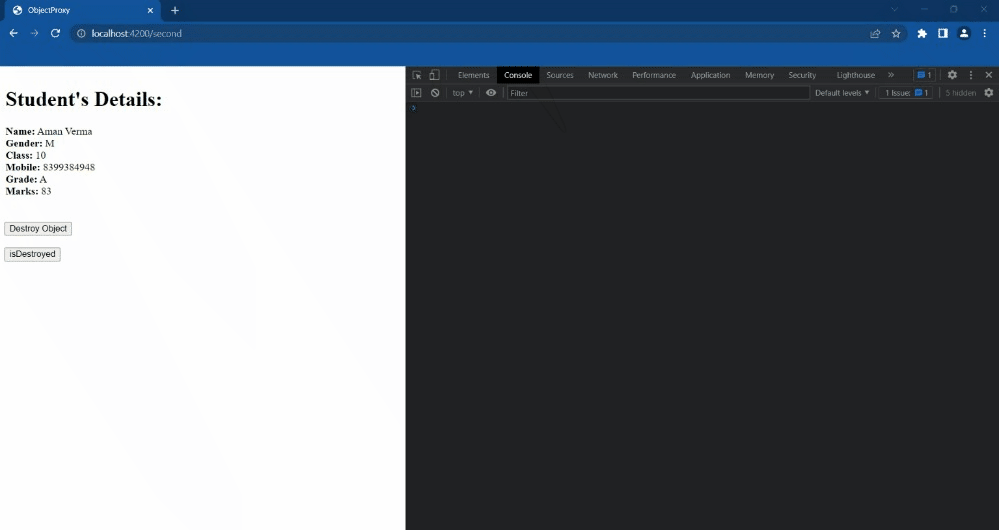This screenshot has width=999, height=530.
Task: Click the browser forward arrow
Action: coord(34,33)
